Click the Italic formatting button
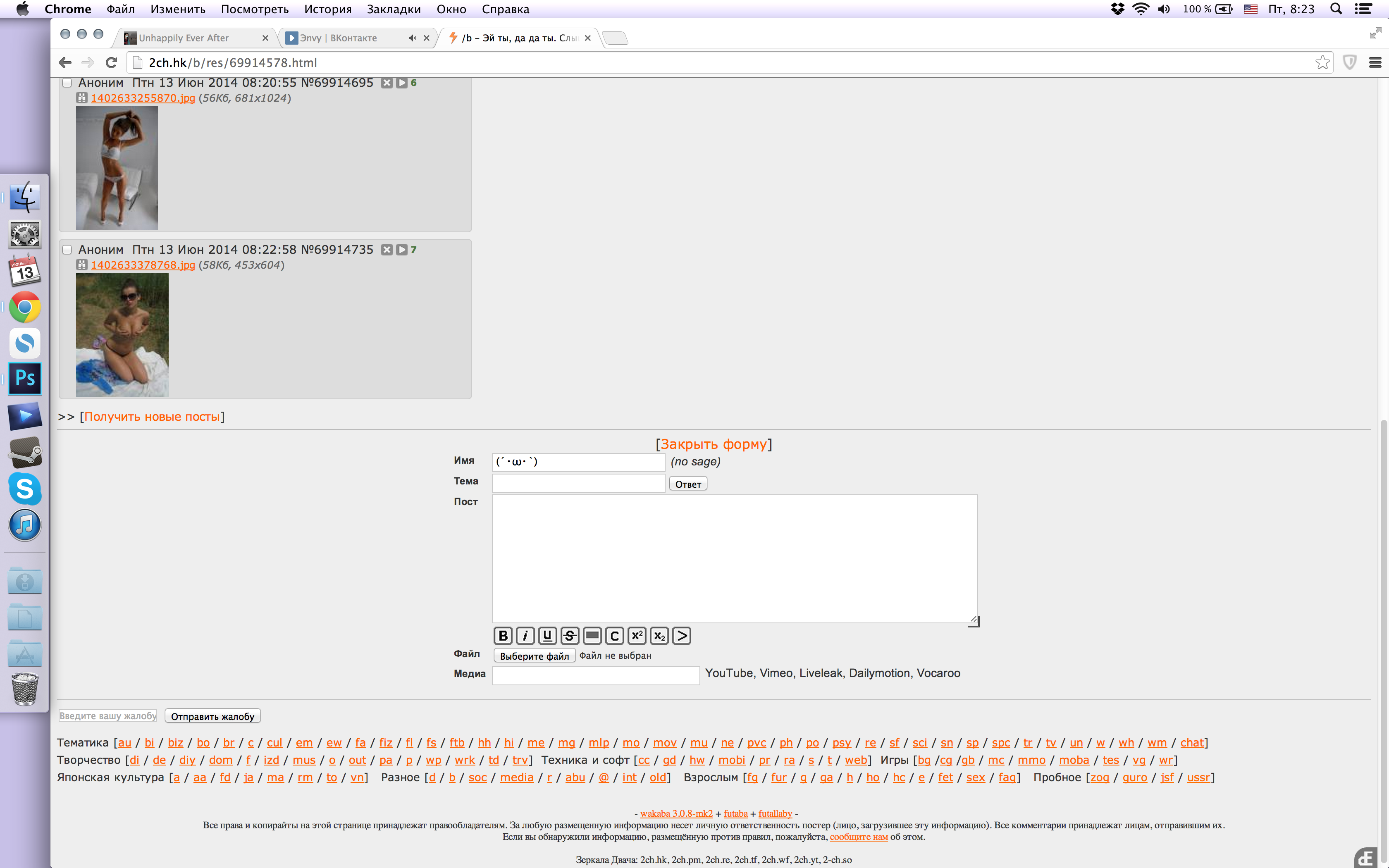 525,636
